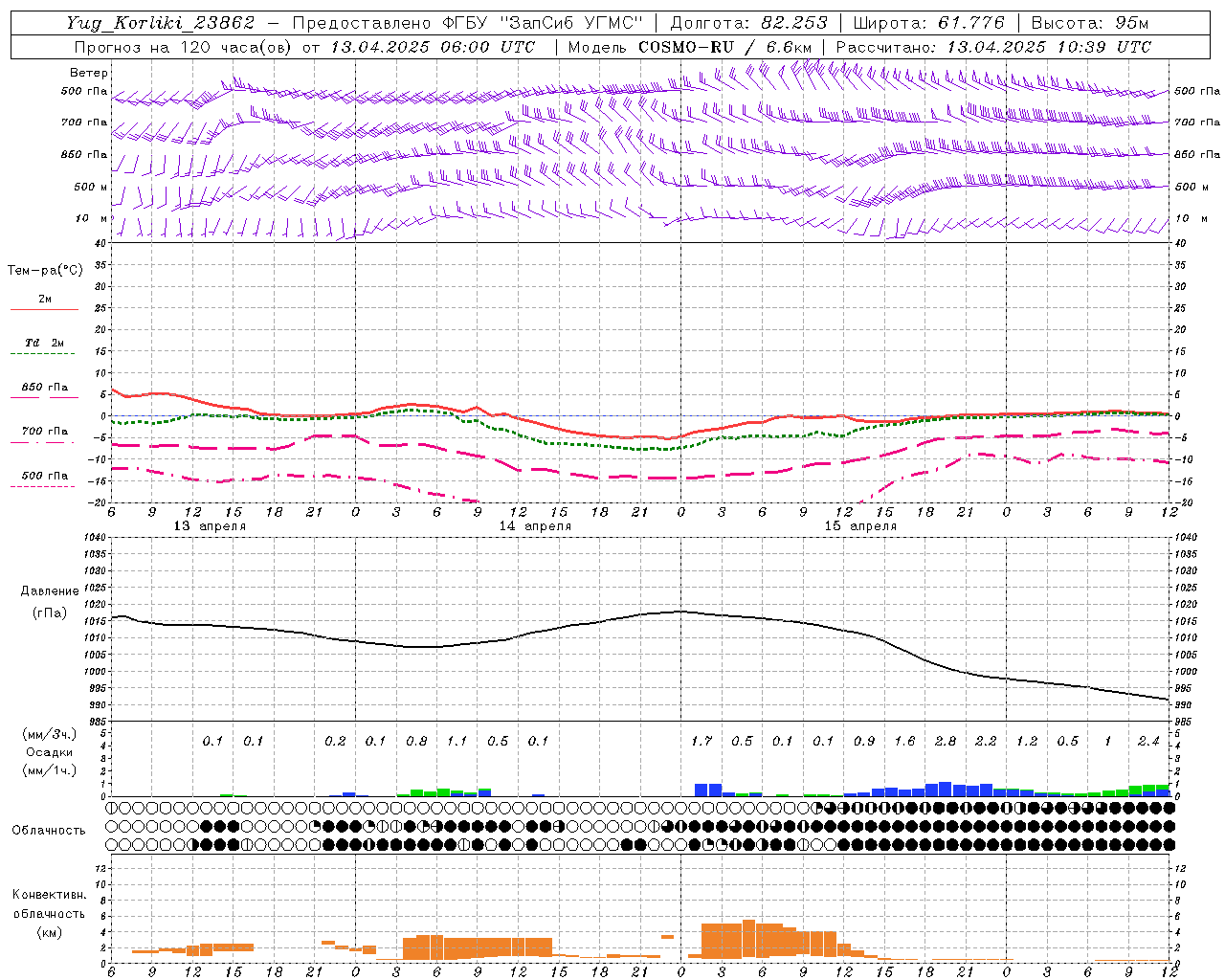Click the (км) unit under convective cloud label
The image size is (1225, 980).
click(x=49, y=932)
